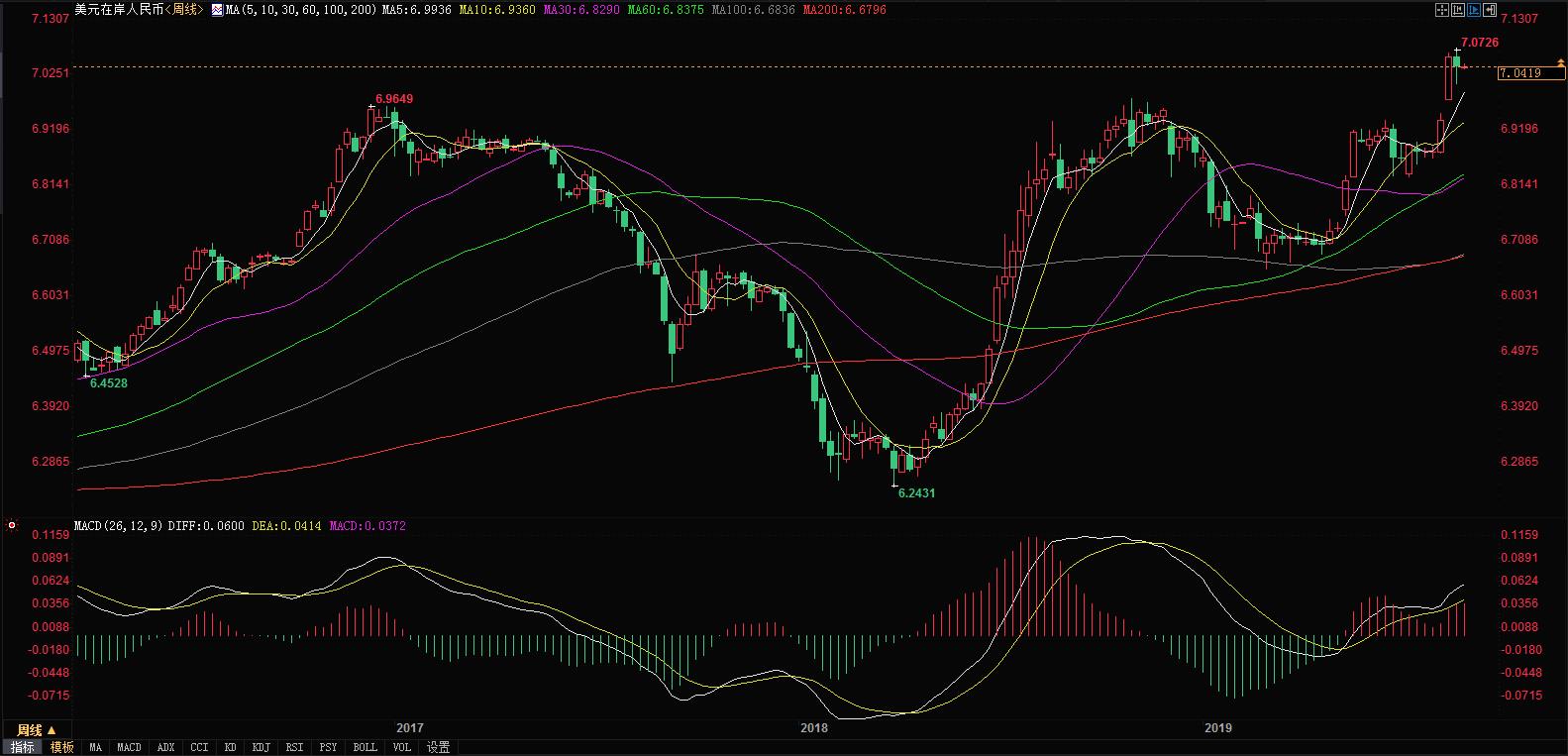
Task: Click the 美元在岸人民币 chart title
Action: [119, 10]
